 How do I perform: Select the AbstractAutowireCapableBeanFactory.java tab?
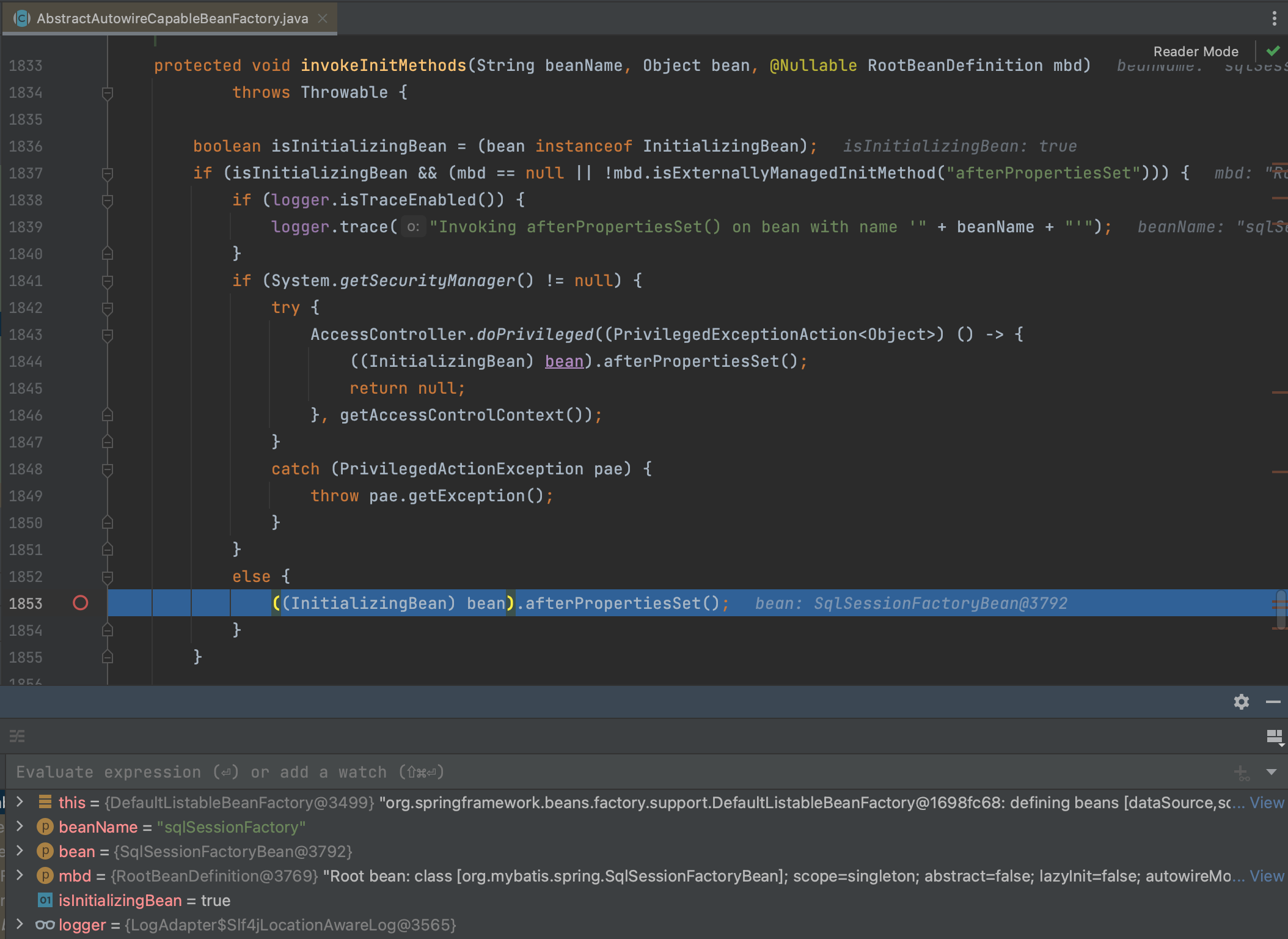(x=172, y=18)
